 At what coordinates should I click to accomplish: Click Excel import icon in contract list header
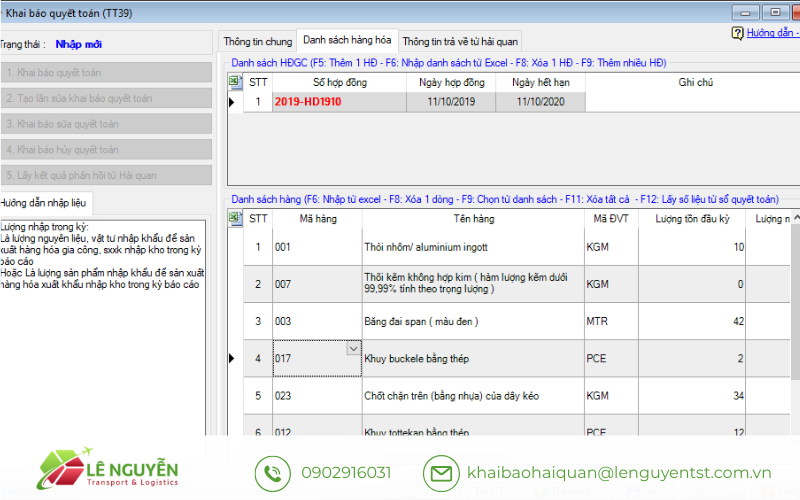click(x=235, y=82)
